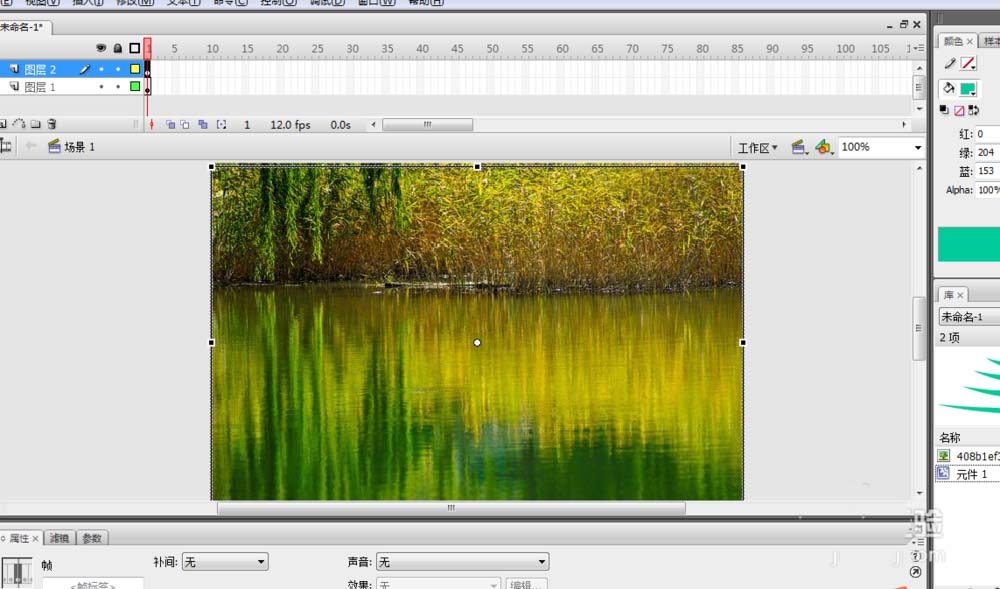1000x589 pixels.
Task: Open the 声音 sound dropdown
Action: [462, 562]
